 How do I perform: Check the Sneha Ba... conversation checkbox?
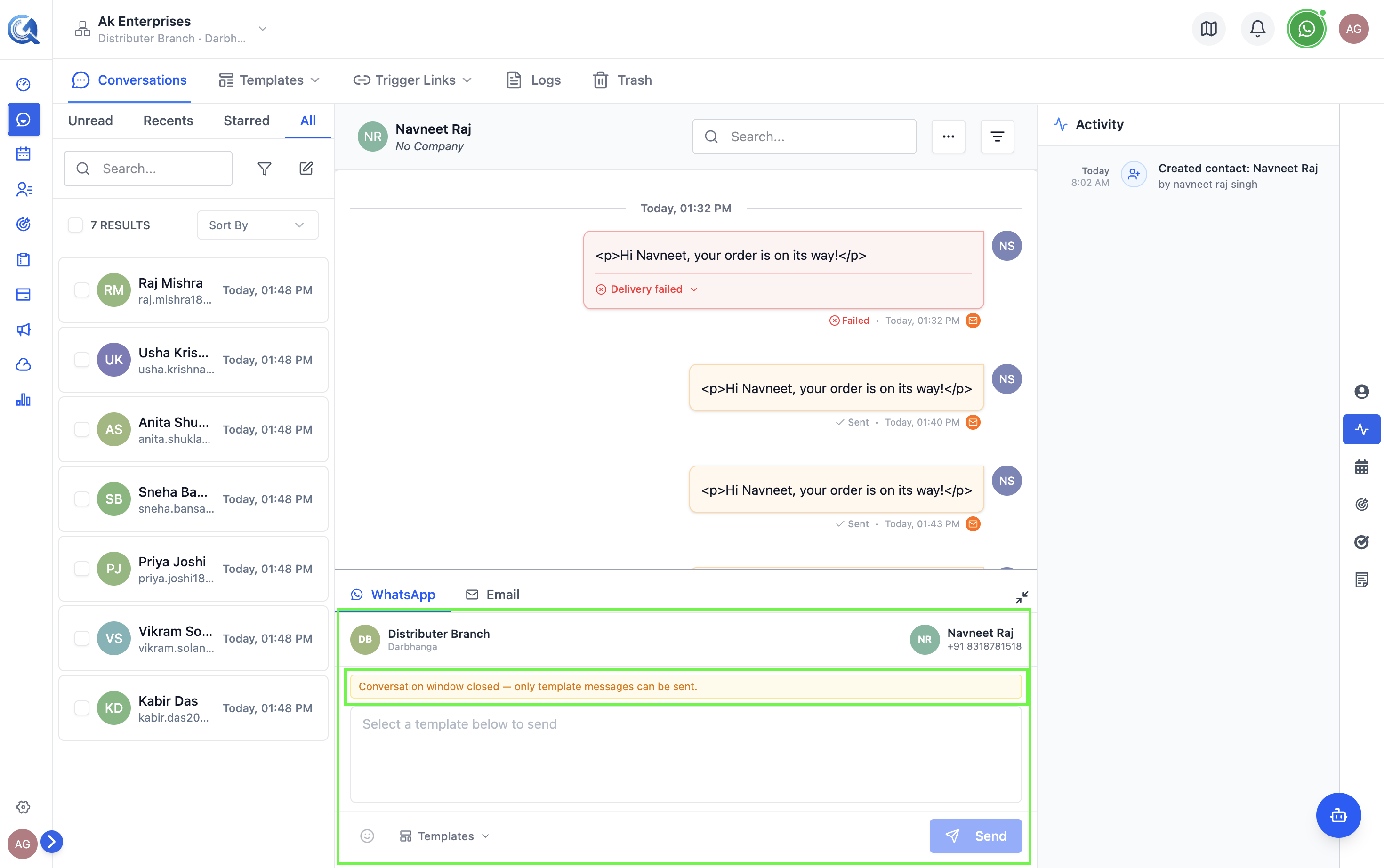[81, 499]
